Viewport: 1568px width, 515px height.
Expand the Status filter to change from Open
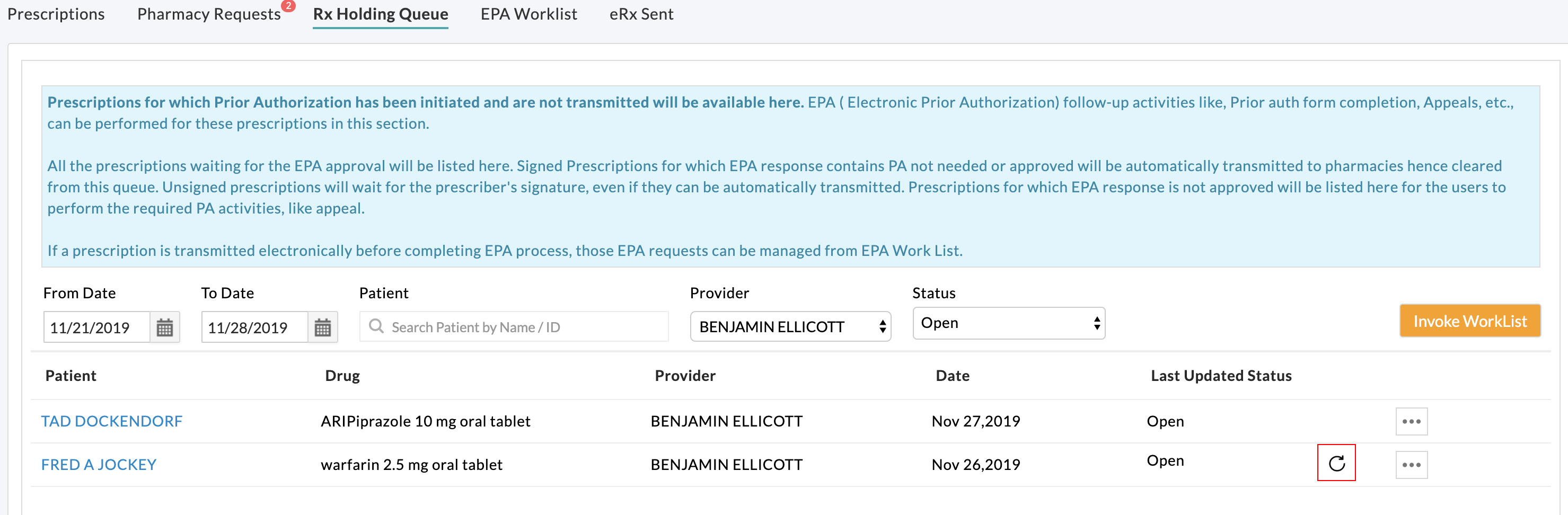[1007, 323]
